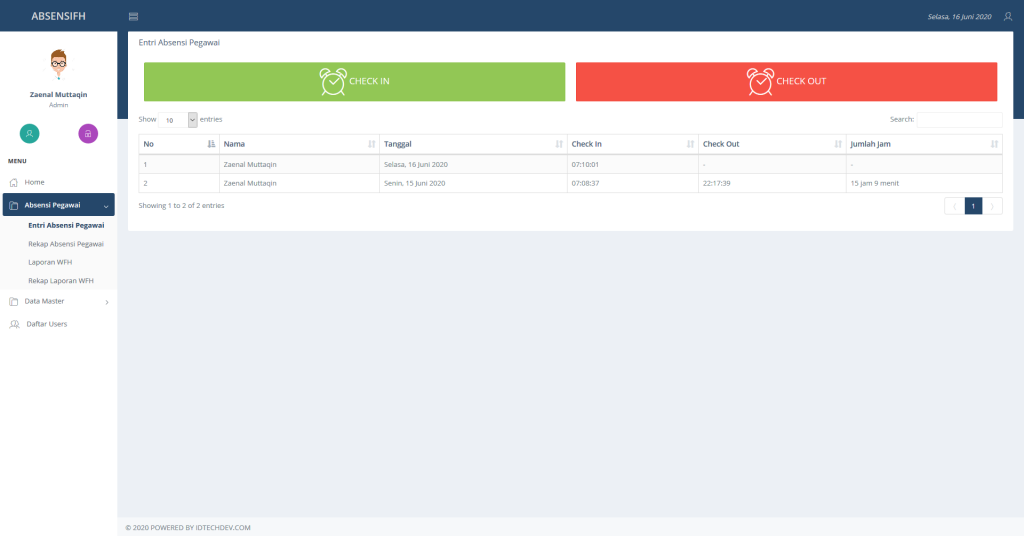This screenshot has height=536, width=1024.
Task: Click the 15 jam 9 menit cell
Action: 923,183
